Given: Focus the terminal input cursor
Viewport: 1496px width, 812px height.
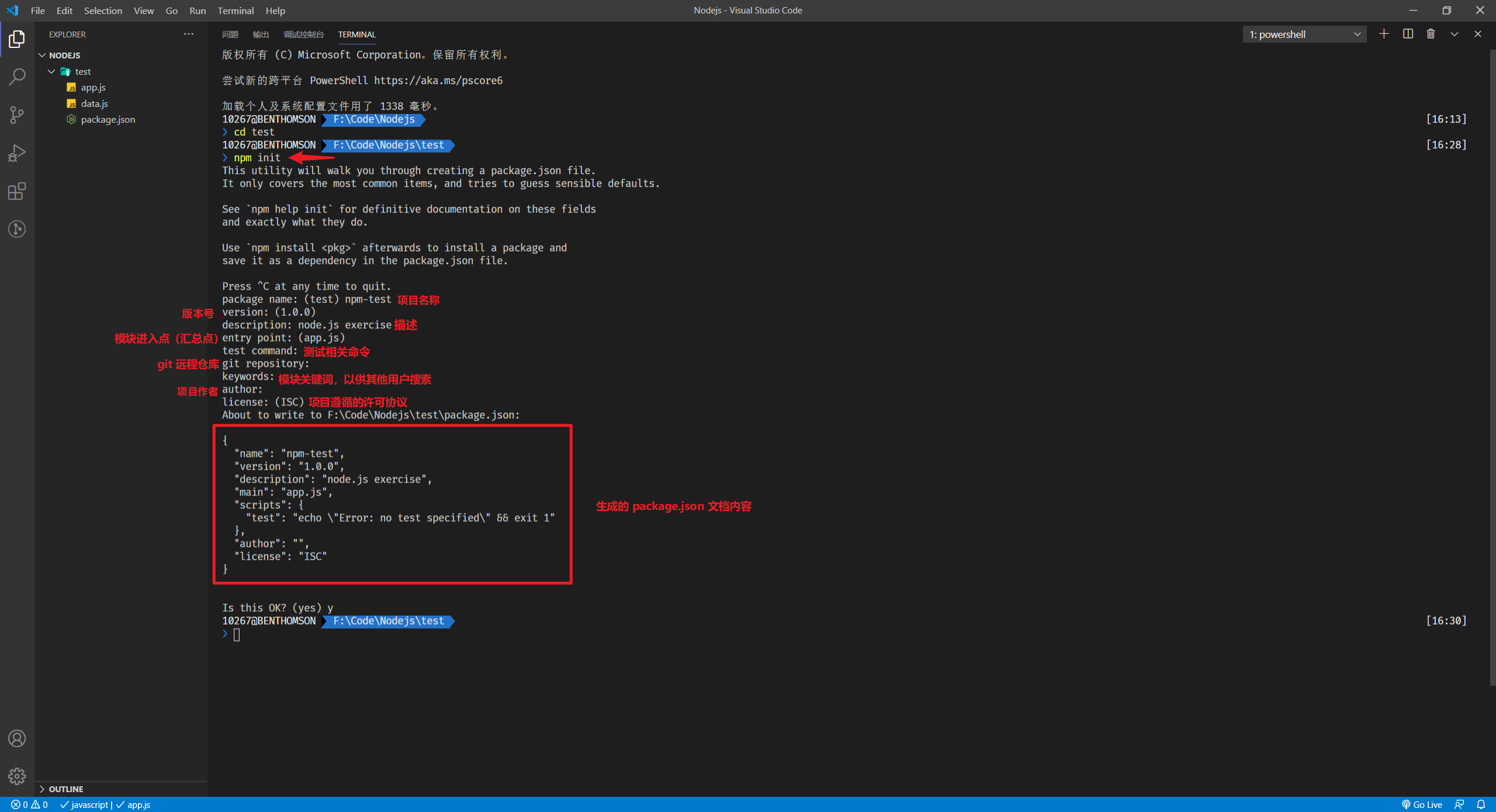Looking at the screenshot, I should click(x=237, y=634).
